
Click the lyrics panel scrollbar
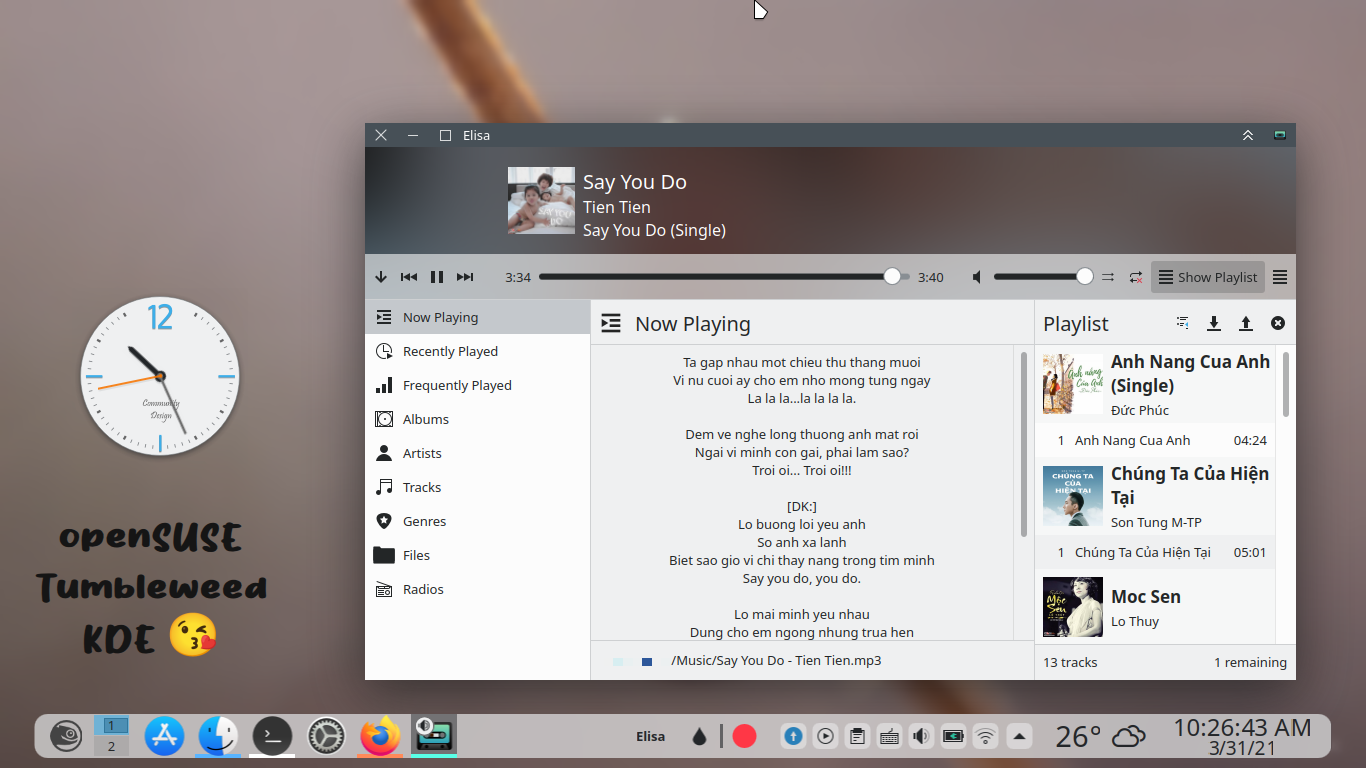pos(1024,443)
